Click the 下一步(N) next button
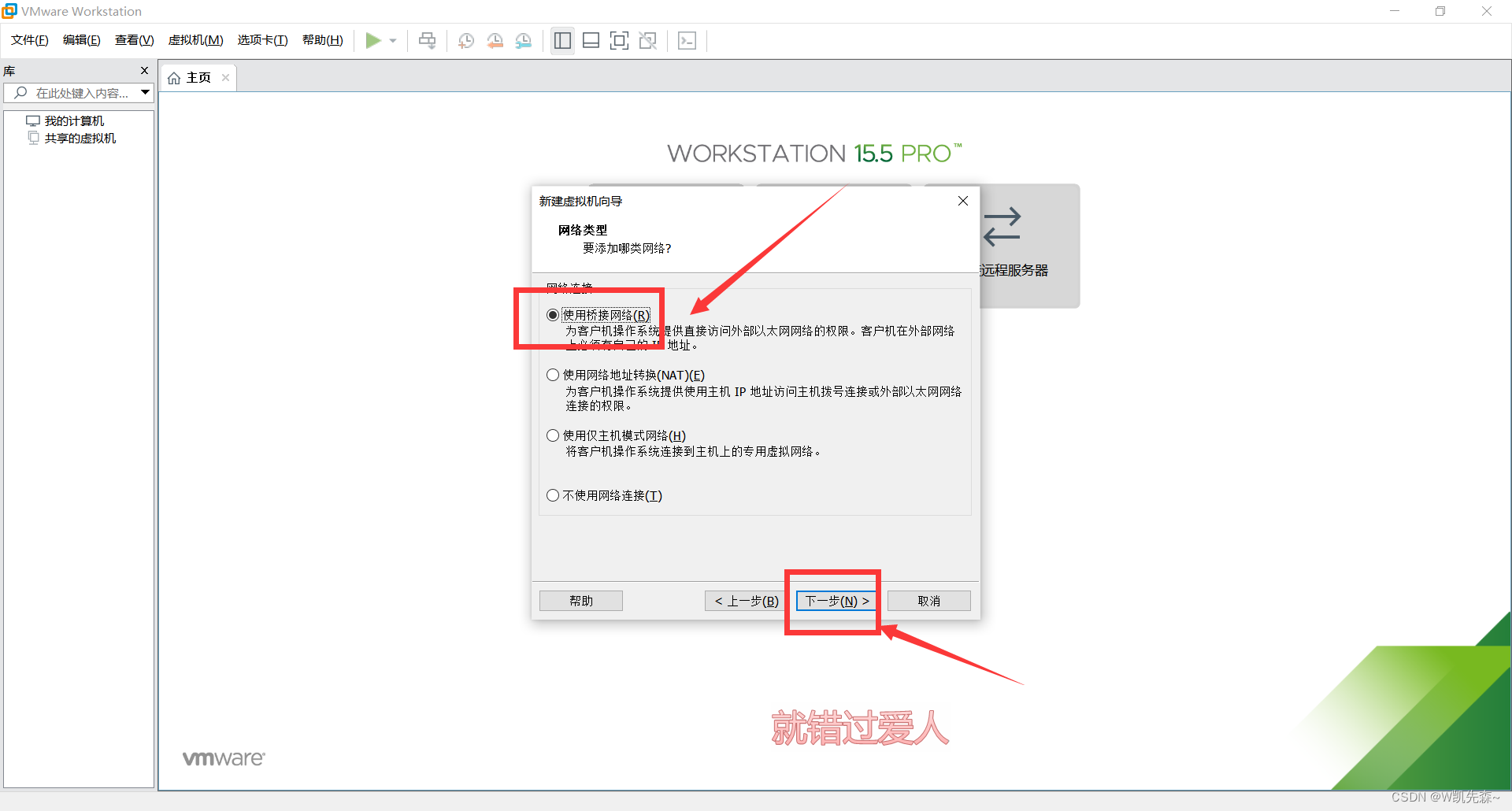 [837, 601]
